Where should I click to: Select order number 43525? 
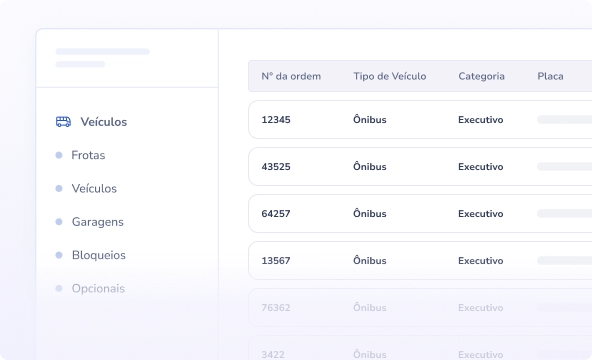[x=276, y=167]
